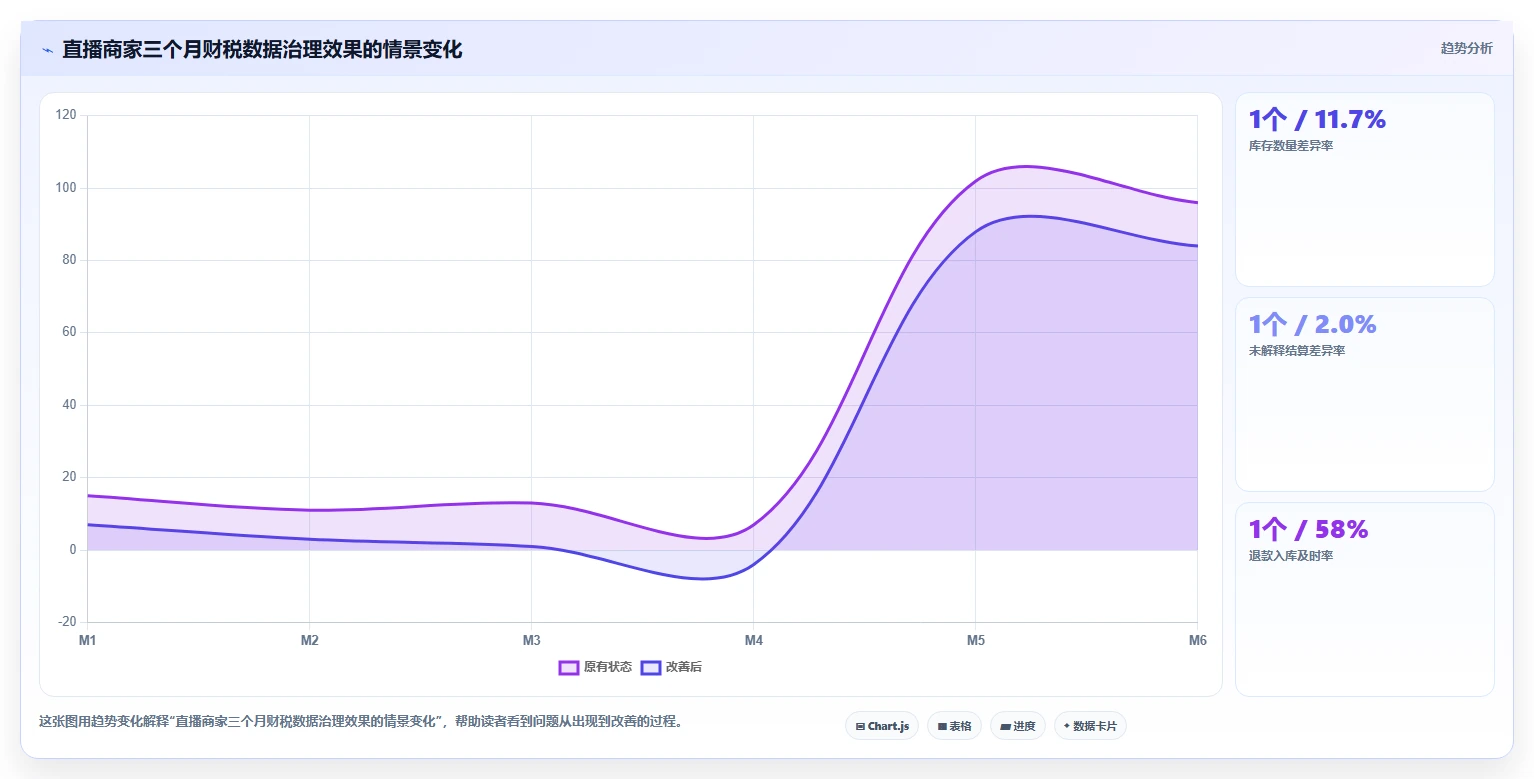Click the caption text below the chart

point(361,721)
